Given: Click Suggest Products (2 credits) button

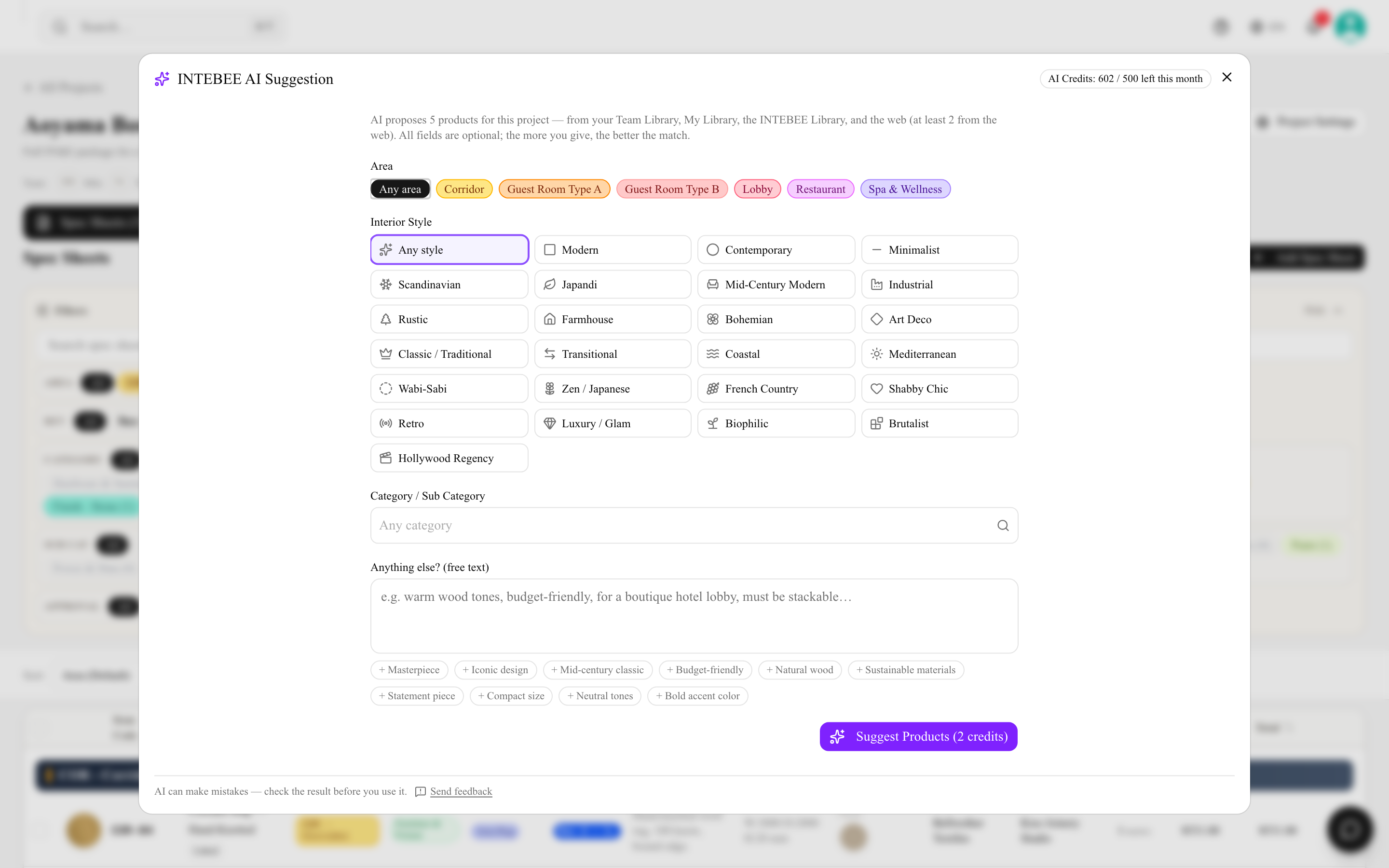Looking at the screenshot, I should (918, 736).
